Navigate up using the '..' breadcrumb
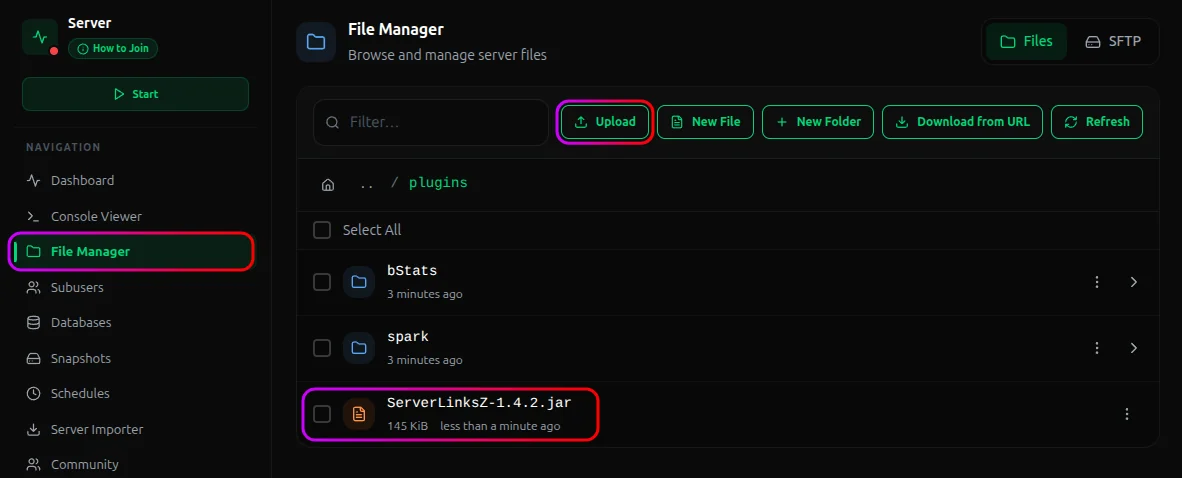Image resolution: width=1182 pixels, height=478 pixels. (x=367, y=185)
